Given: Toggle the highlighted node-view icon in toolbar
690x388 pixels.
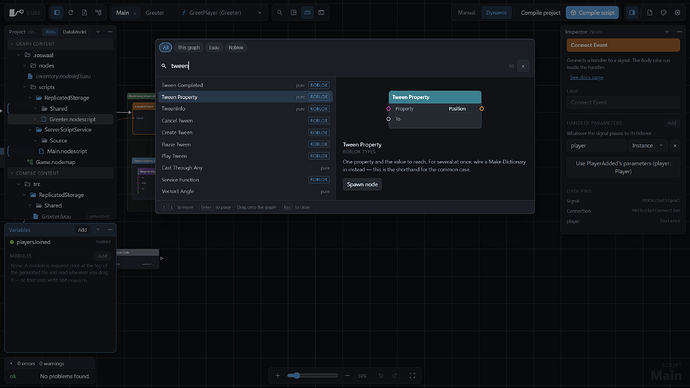Looking at the screenshot, I should click(x=307, y=13).
